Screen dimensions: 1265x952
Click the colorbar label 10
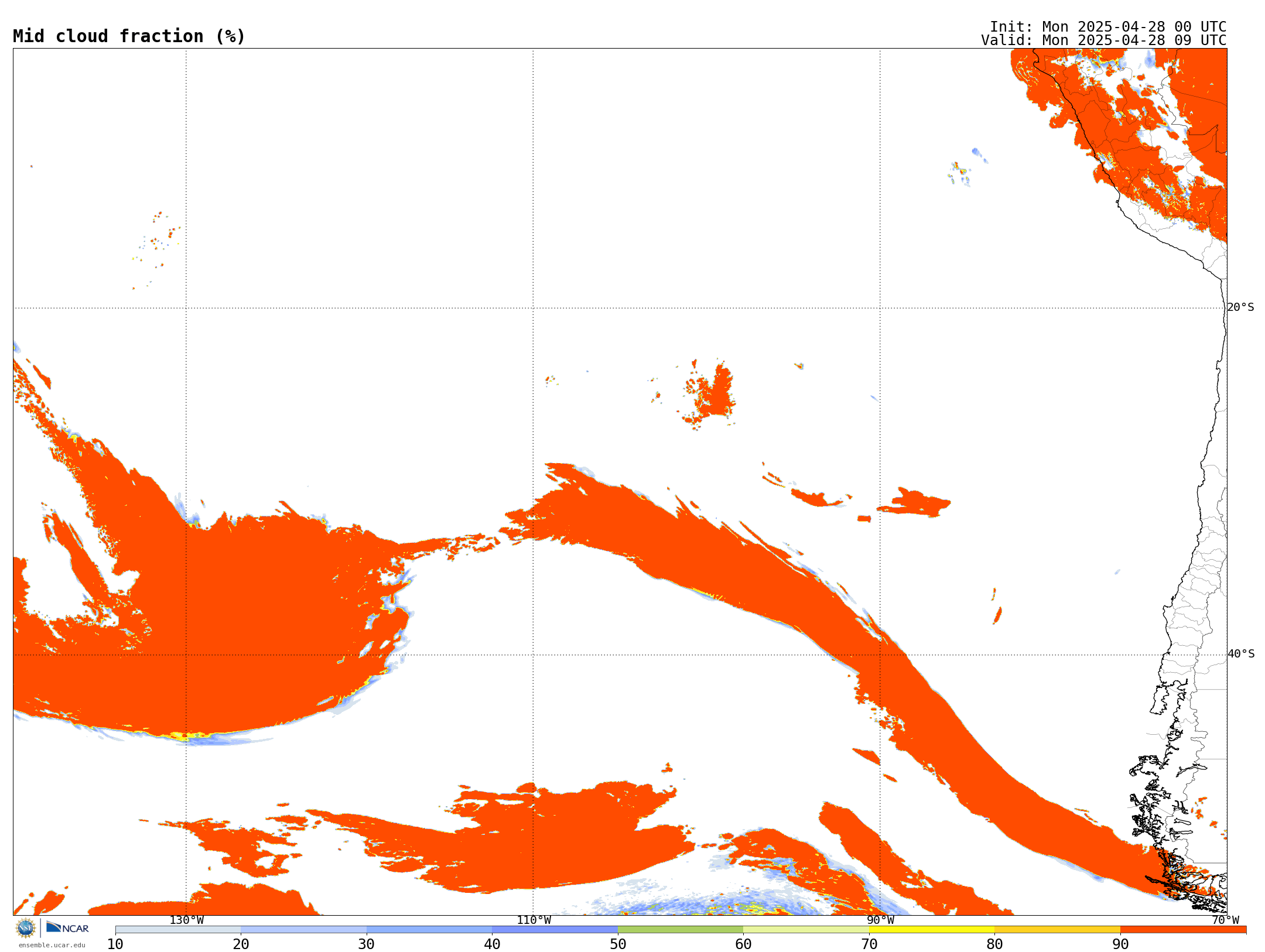tap(115, 944)
